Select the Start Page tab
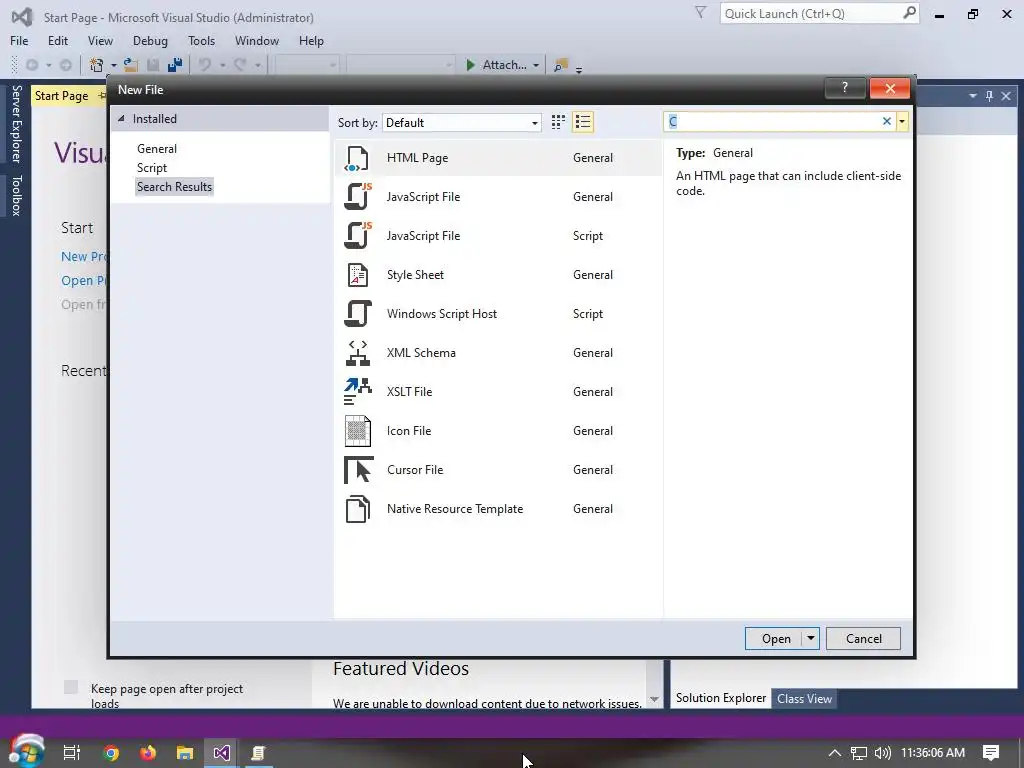Screen dimensions: 1024x768 coord(61,96)
